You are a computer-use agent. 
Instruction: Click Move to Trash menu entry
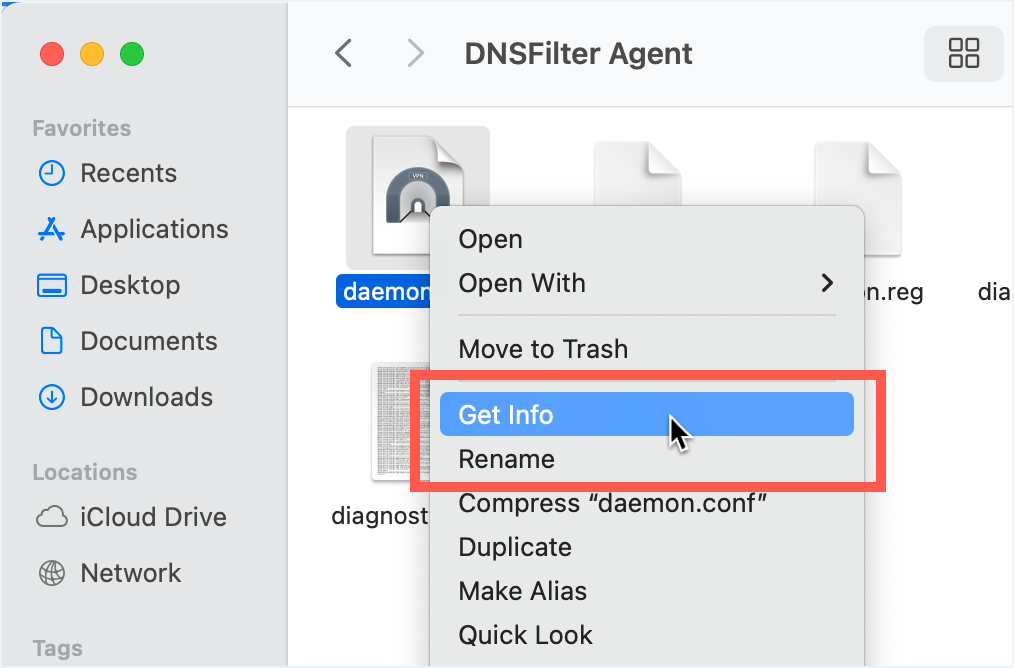[x=543, y=349]
